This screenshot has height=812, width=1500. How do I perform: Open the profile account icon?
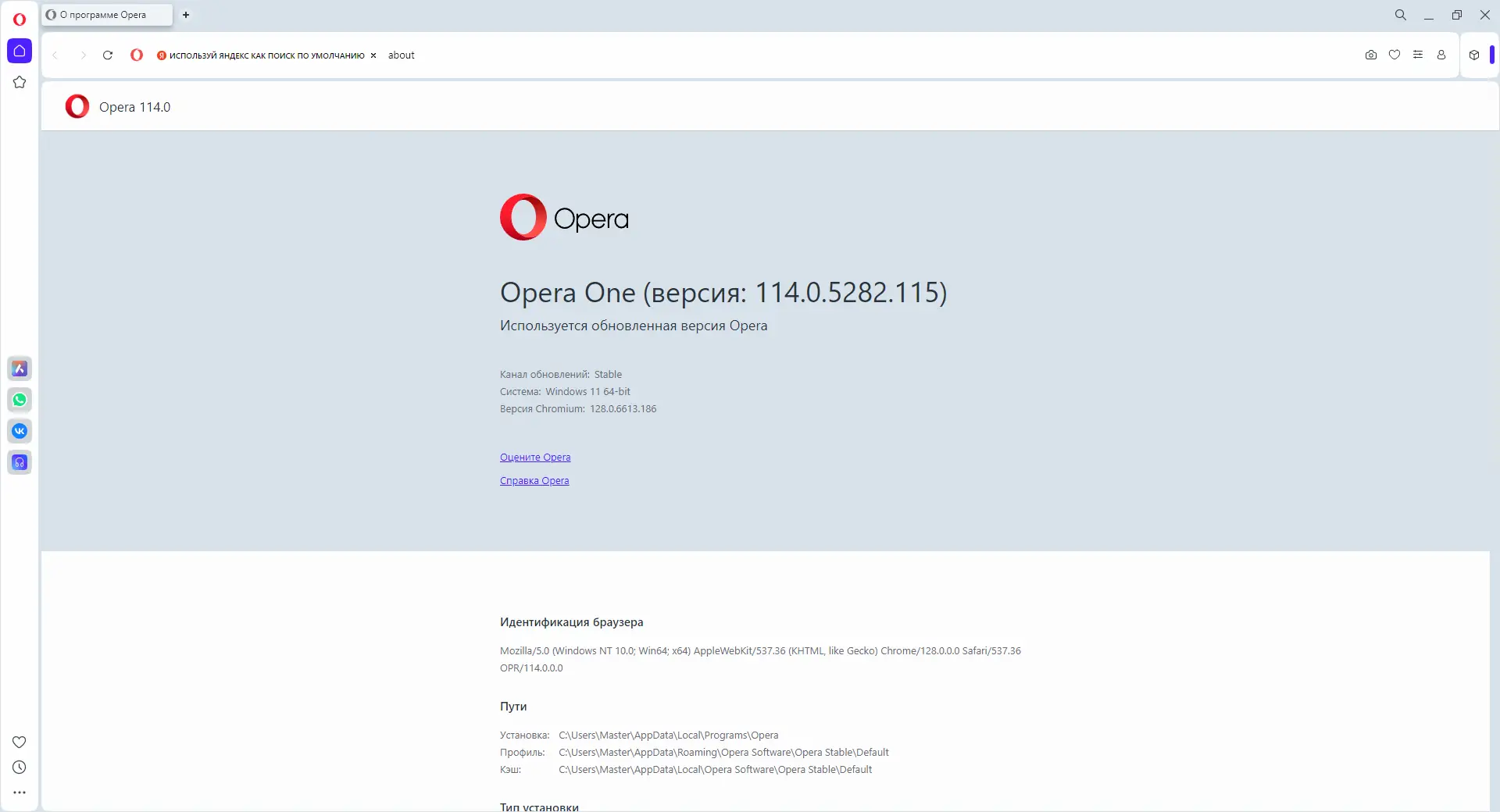click(1441, 55)
